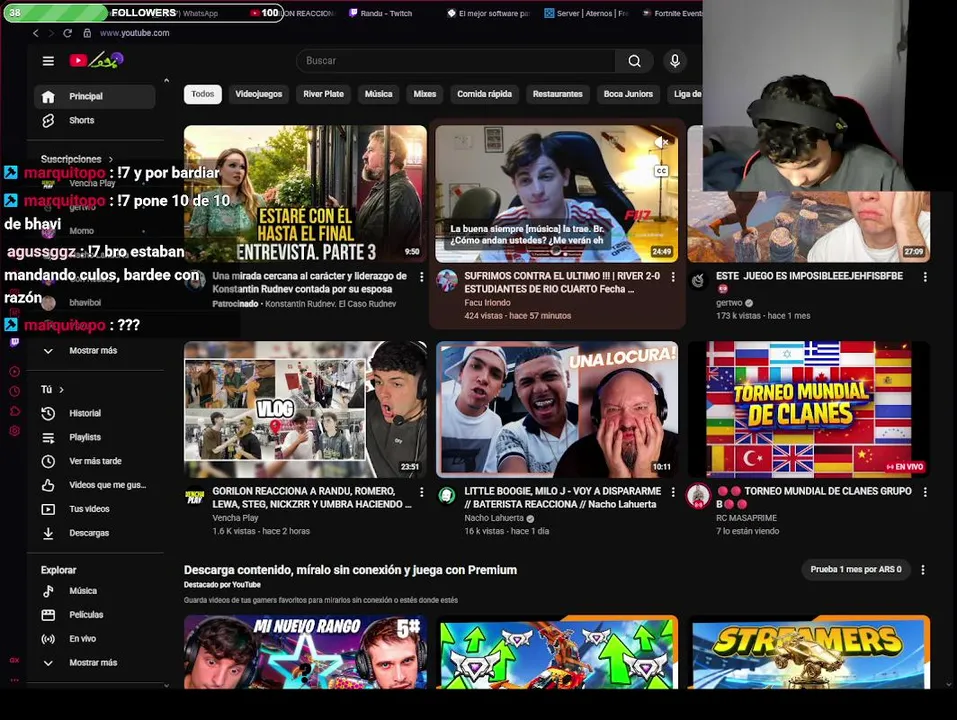957x720 pixels.
Task: Open three-dot menu for Konstantin Rudnev ad
Action: pyautogui.click(x=421, y=277)
